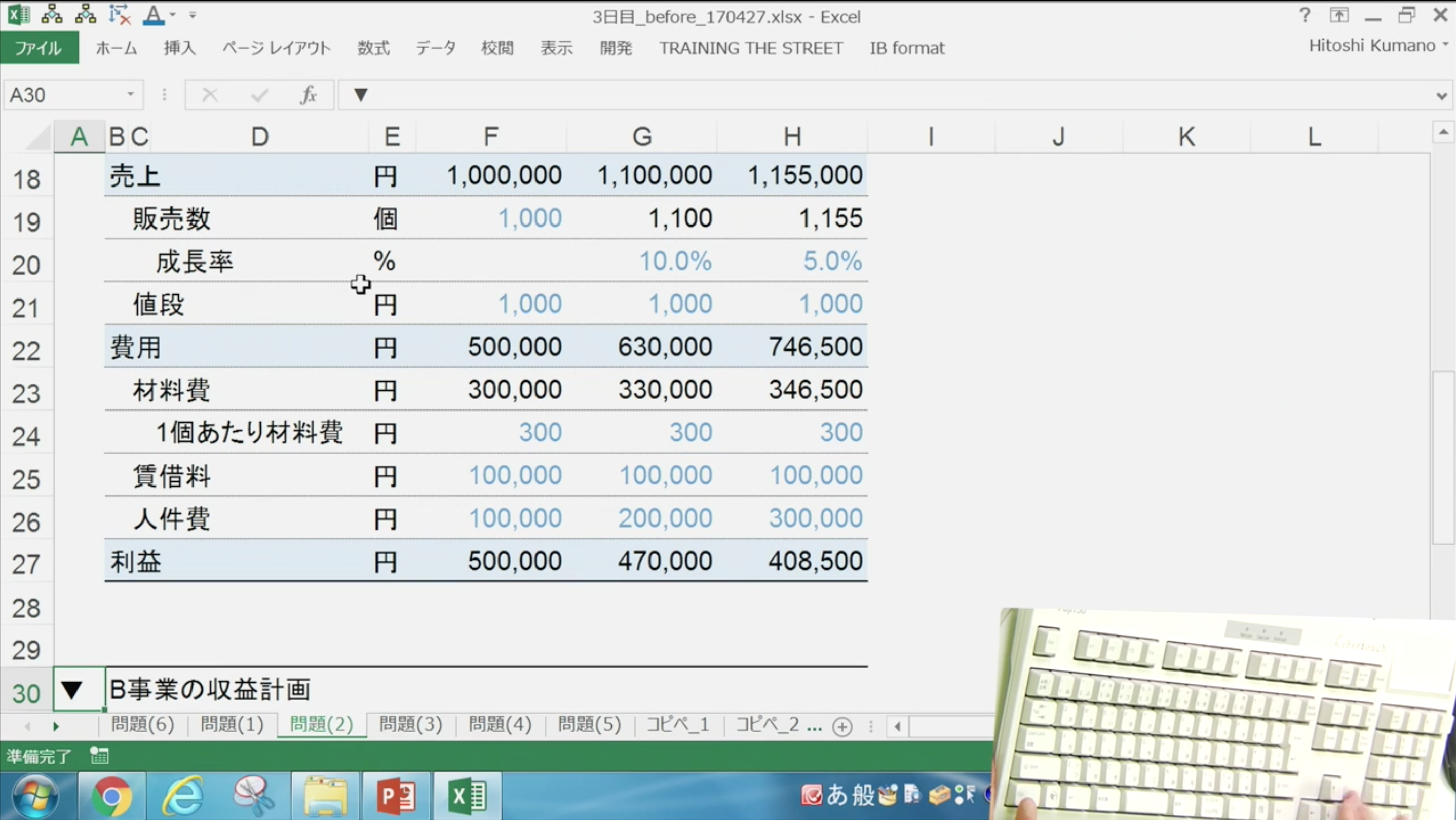Select 利益 value 408,500
Image resolution: width=1456 pixels, height=820 pixels.
point(792,561)
